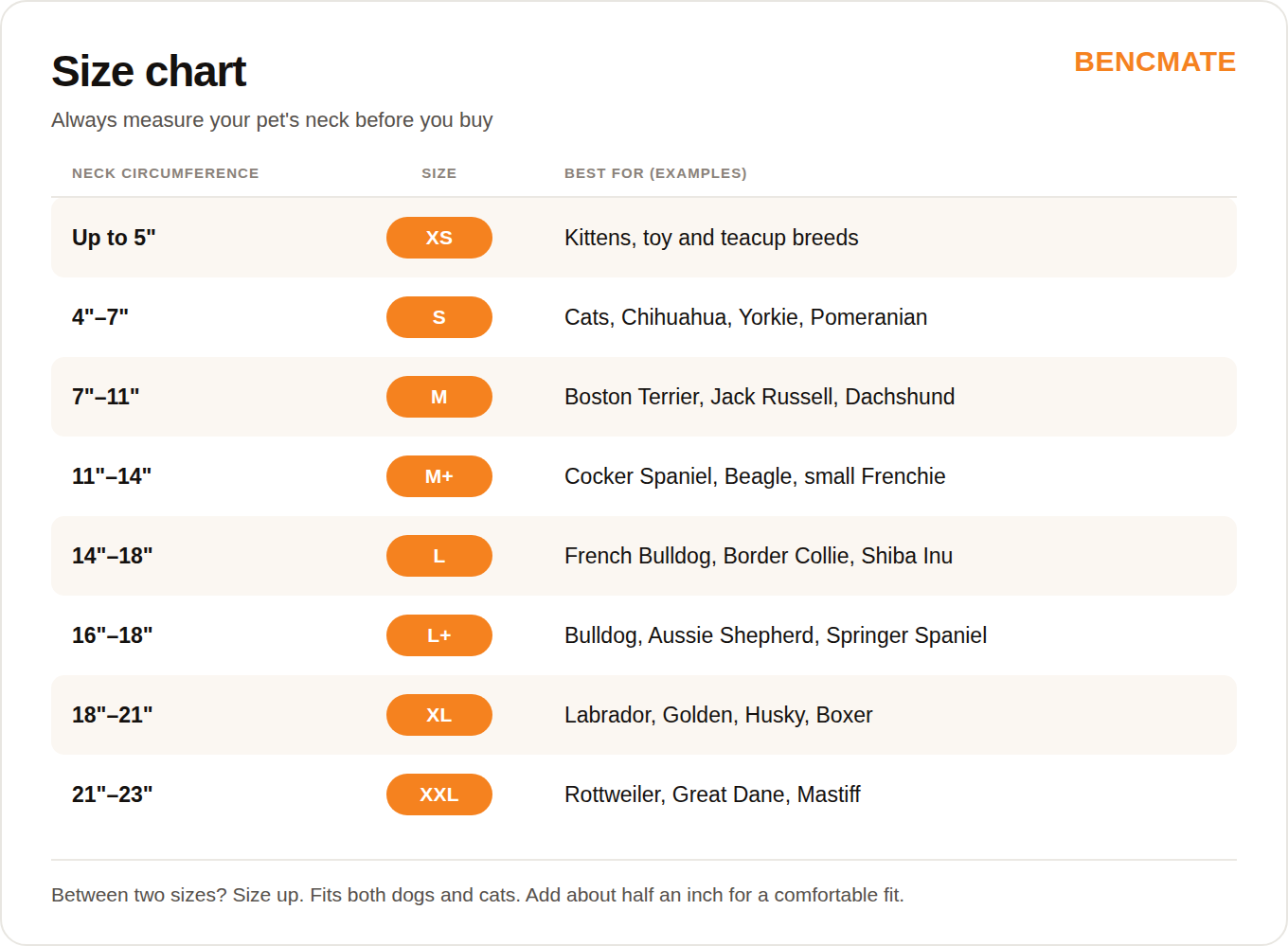Click the 11"–14" neck measurement
Screen dimensions: 1288x946
112,476
